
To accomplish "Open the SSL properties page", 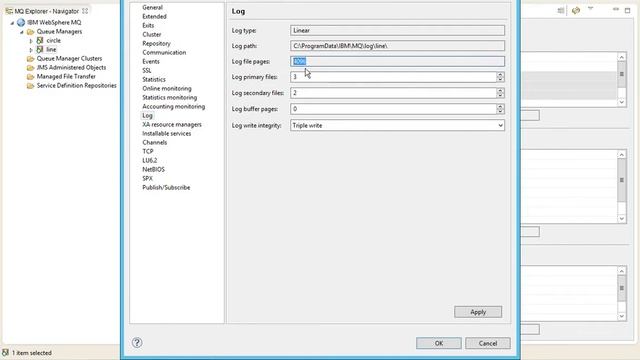I will [147, 70].
